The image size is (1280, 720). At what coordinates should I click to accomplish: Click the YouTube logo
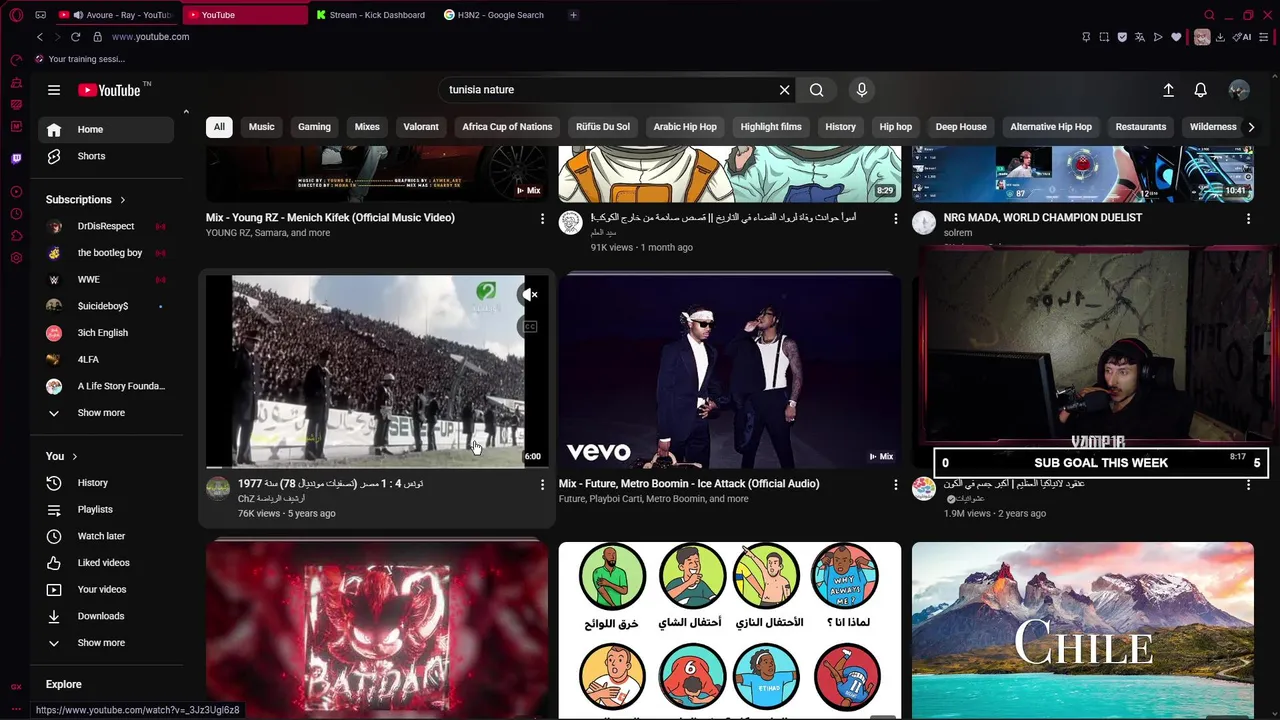pos(109,90)
